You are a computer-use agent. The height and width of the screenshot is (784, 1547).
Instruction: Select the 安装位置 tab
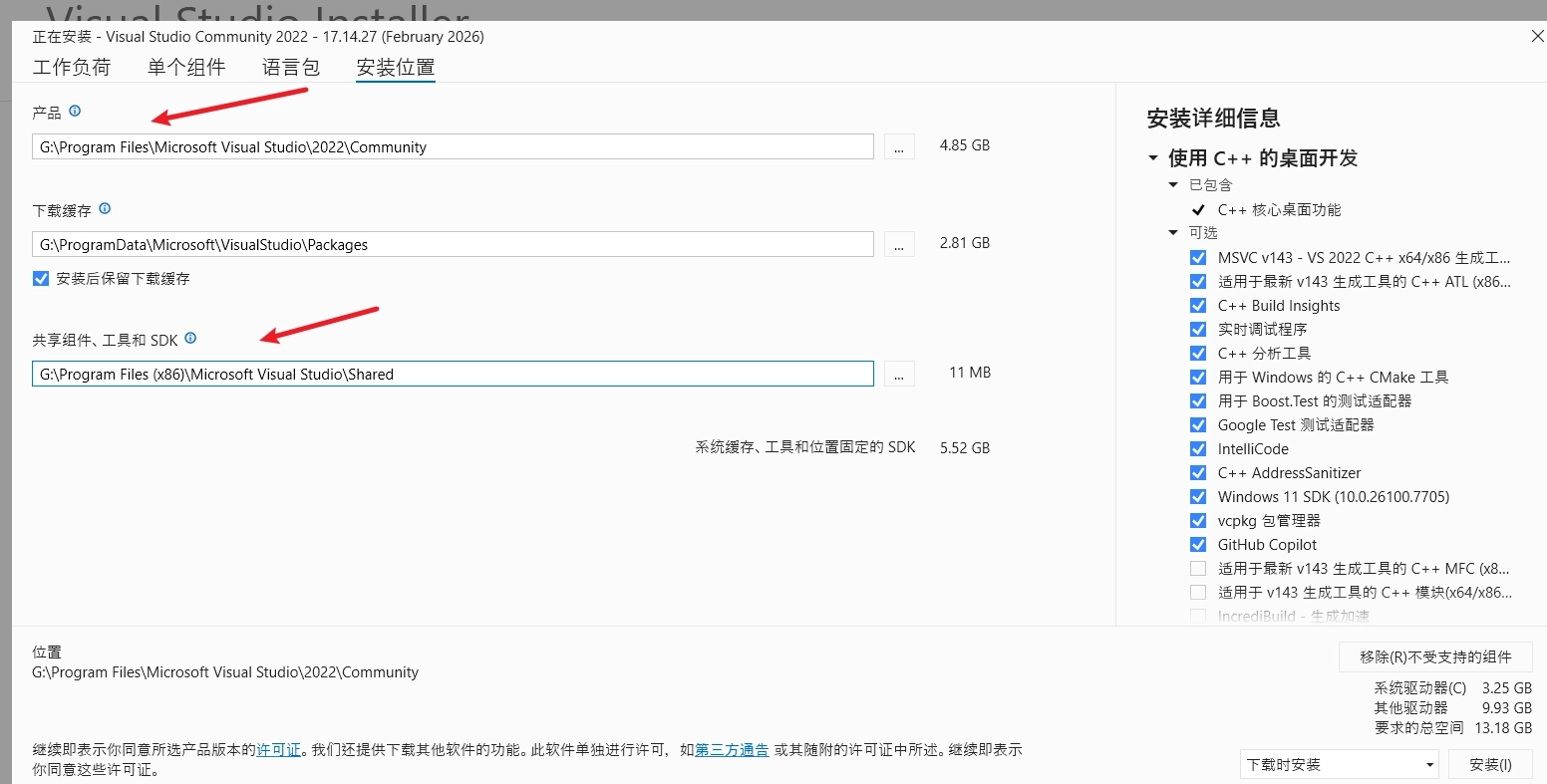(x=396, y=68)
